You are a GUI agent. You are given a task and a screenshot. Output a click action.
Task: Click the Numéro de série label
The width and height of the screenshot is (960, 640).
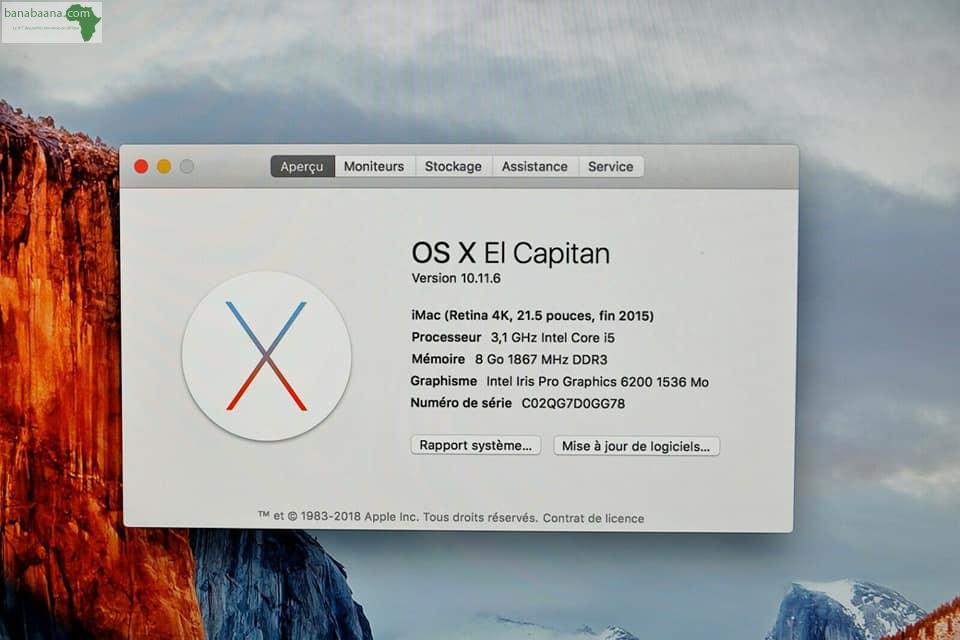[x=461, y=403]
